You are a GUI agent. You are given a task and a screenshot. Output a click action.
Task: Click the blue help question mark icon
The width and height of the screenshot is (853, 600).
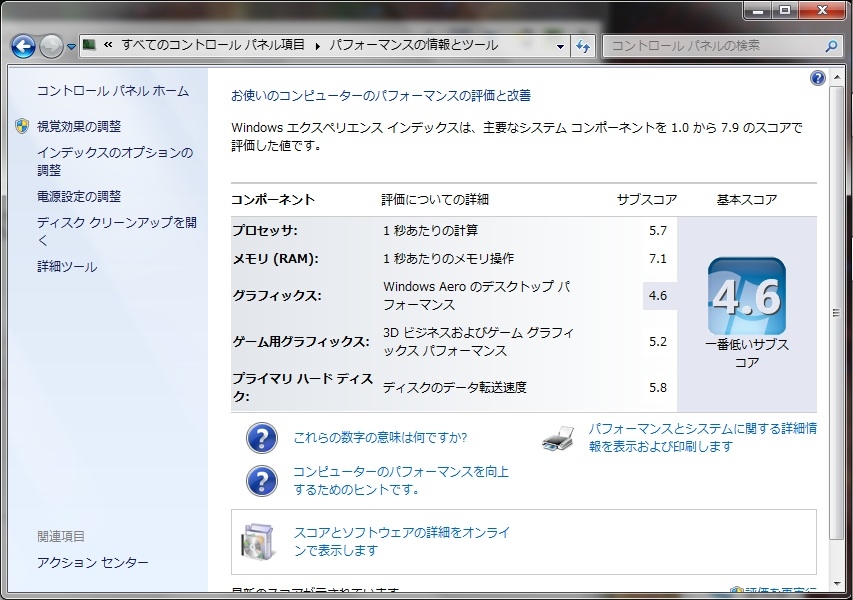click(818, 78)
